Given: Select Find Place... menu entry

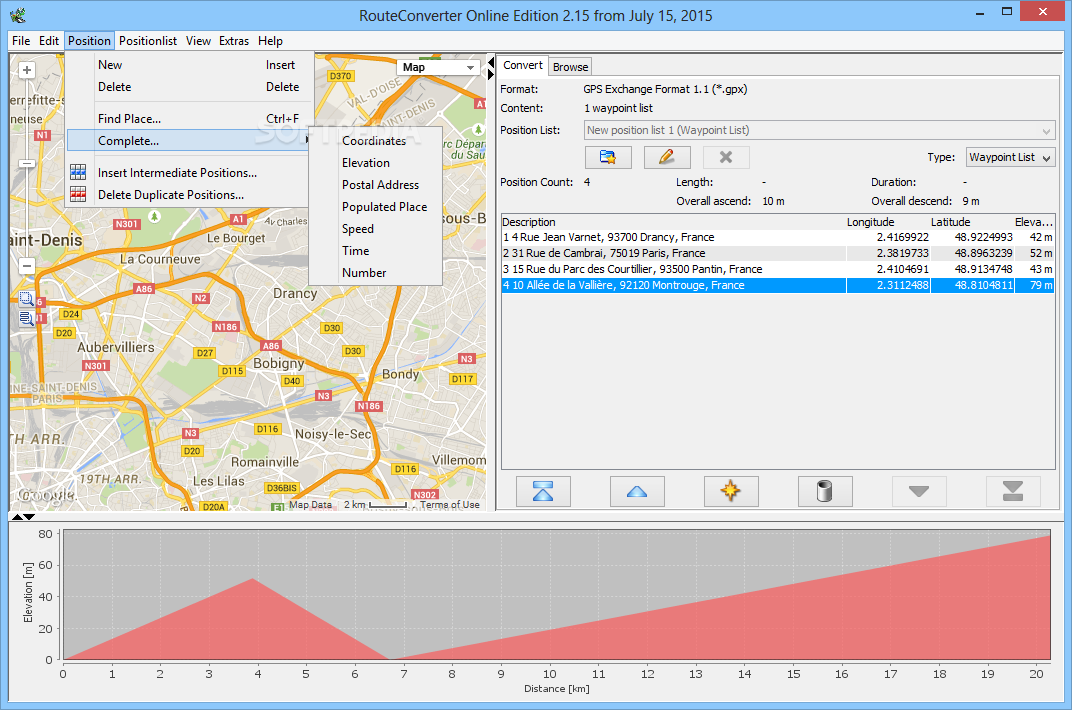Looking at the screenshot, I should pos(189,118).
